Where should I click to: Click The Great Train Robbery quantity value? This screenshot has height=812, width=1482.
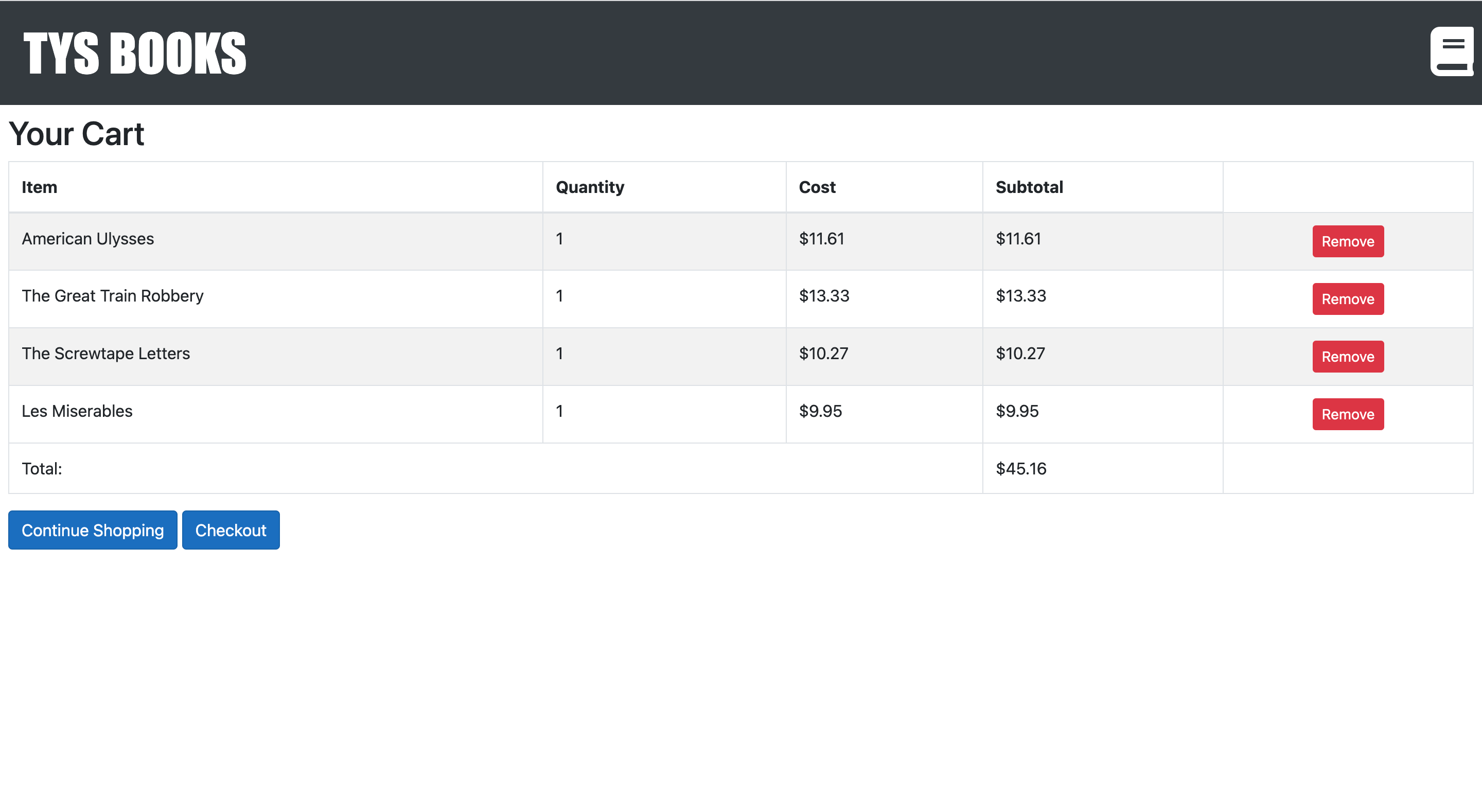click(559, 296)
